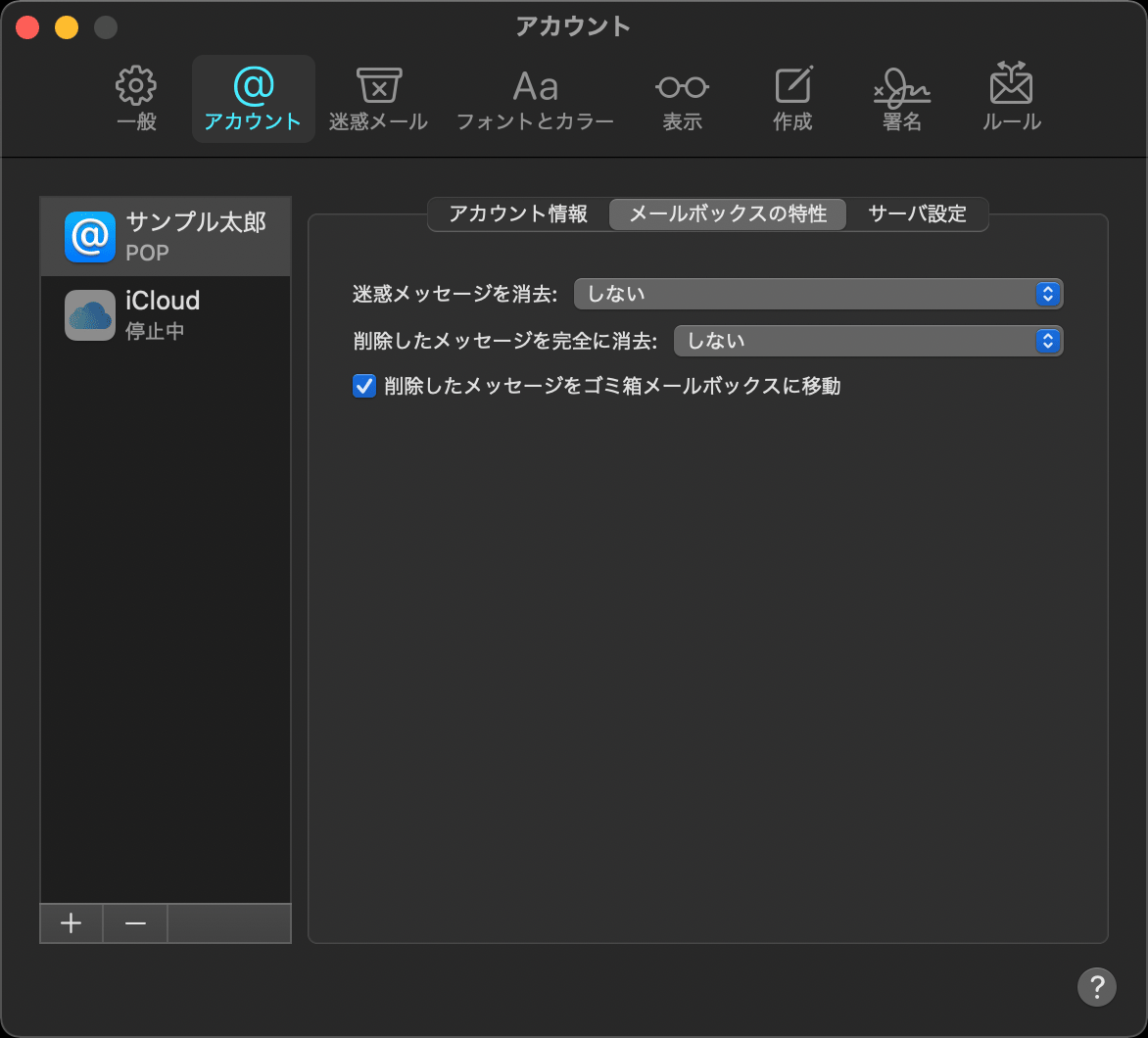
Task: Open help with the question mark button
Action: (1096, 986)
